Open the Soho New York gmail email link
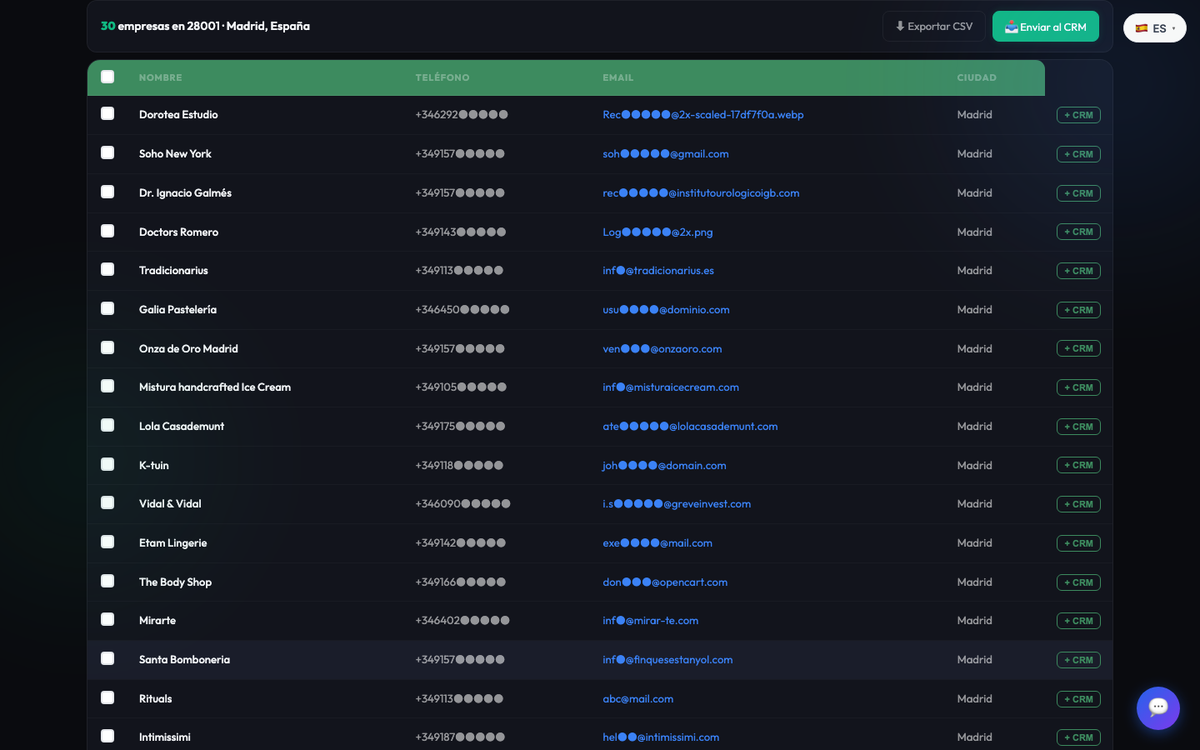The image size is (1200, 750). 665,154
